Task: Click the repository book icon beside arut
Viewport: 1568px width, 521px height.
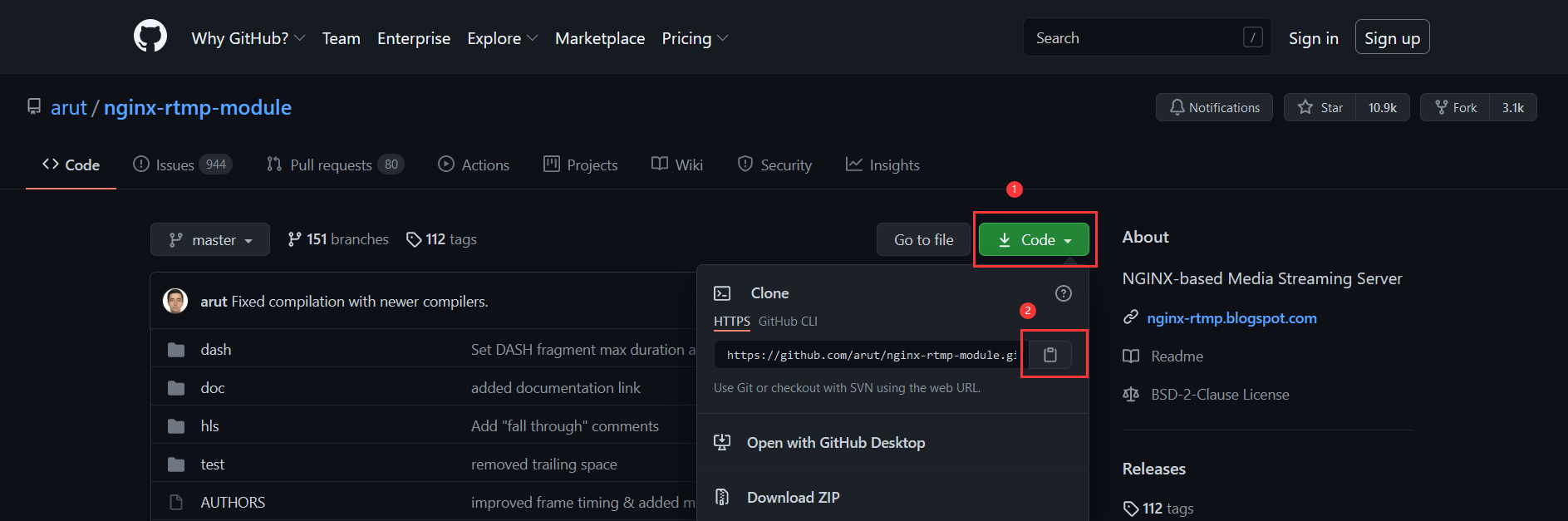Action: coord(34,107)
